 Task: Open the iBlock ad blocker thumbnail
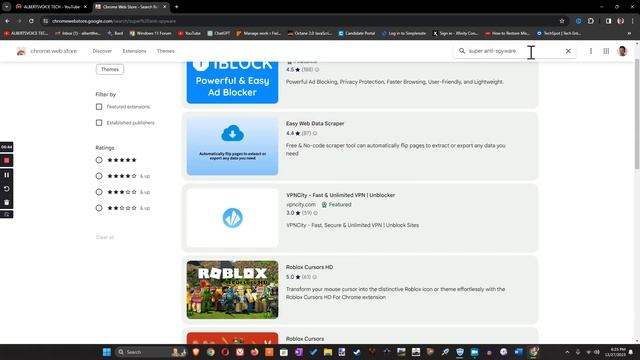232,82
